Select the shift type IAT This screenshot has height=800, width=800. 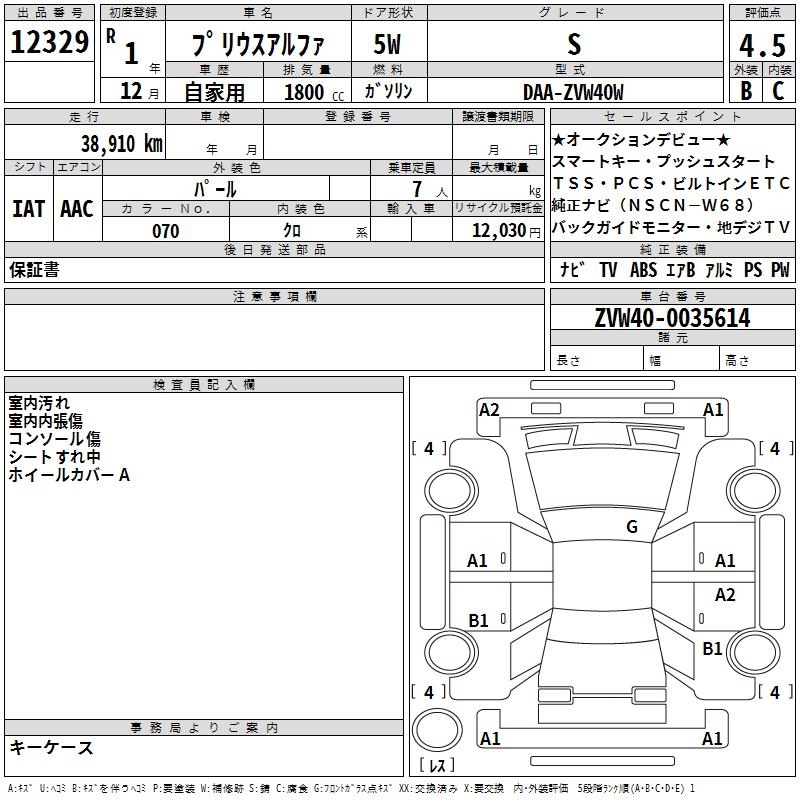[x=29, y=209]
